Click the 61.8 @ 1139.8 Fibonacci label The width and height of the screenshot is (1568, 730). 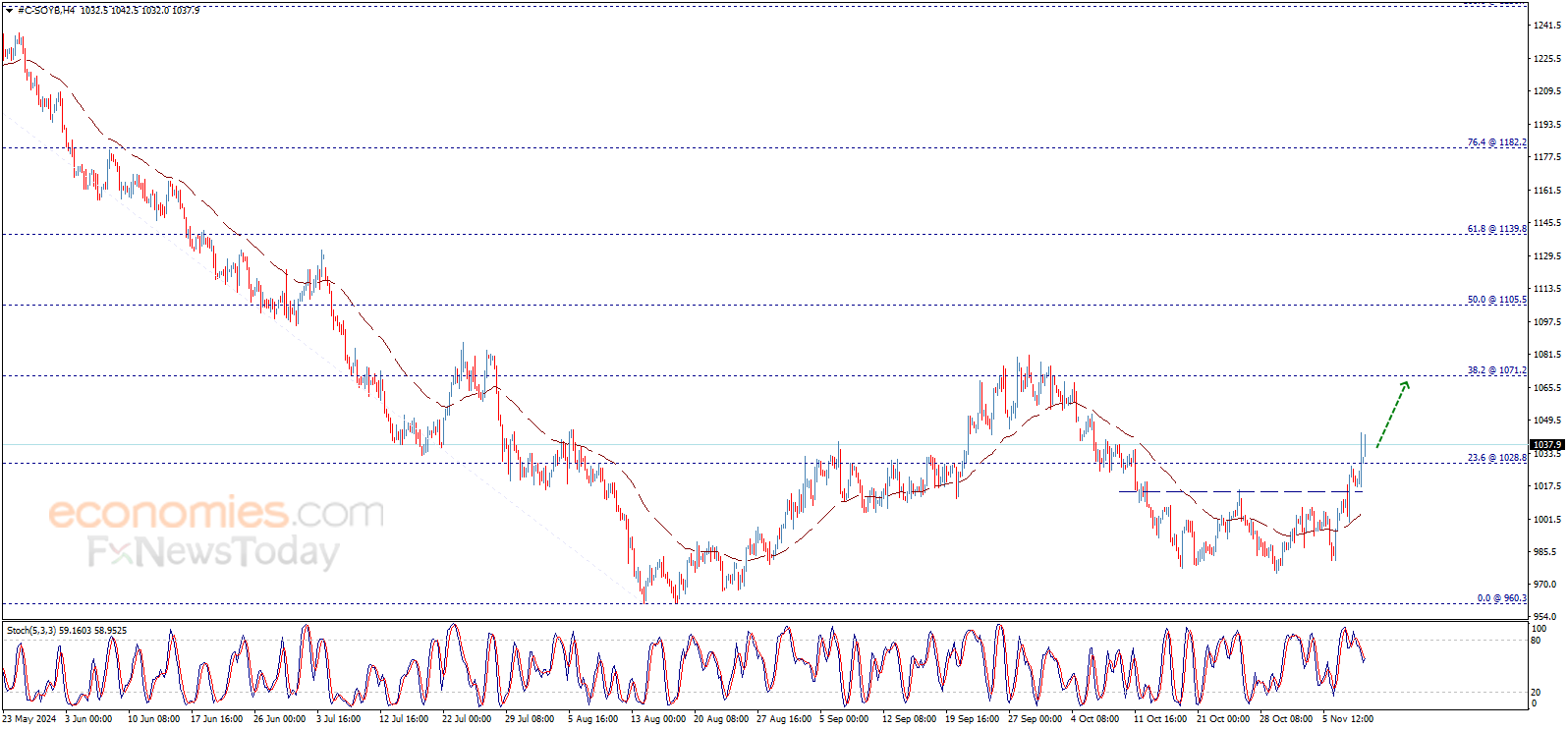click(1496, 229)
